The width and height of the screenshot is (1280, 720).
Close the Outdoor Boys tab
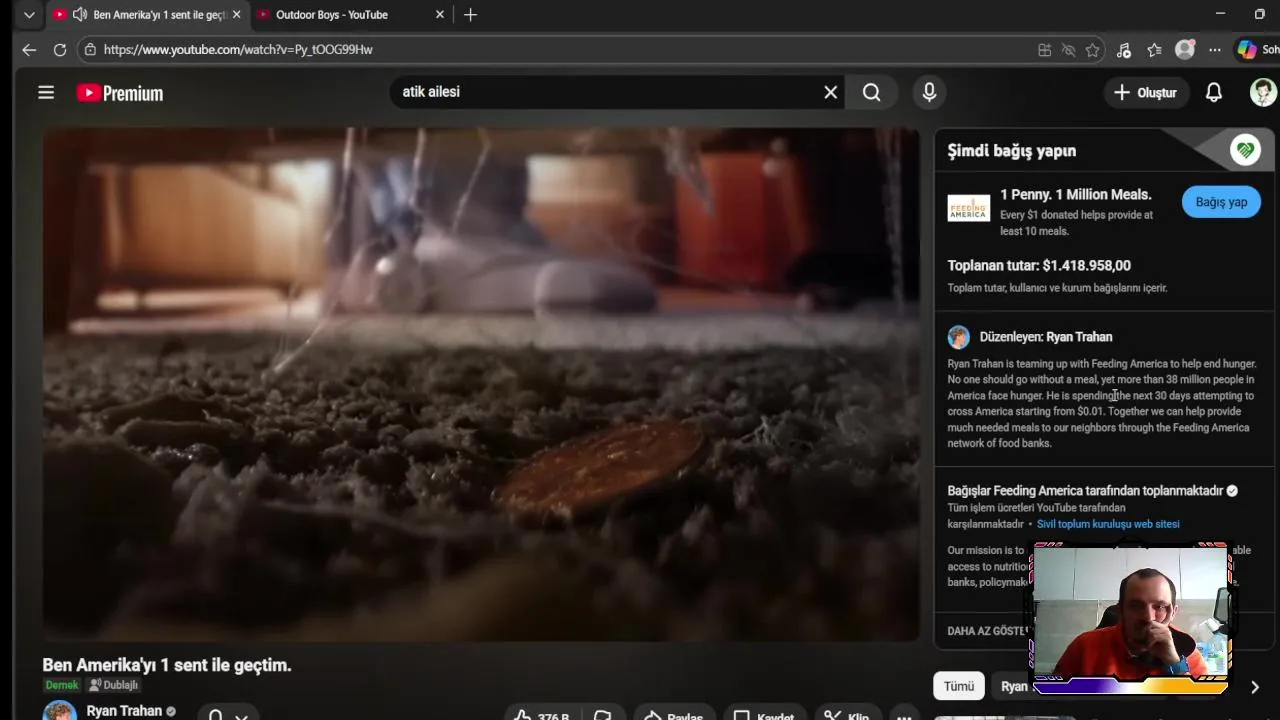(440, 15)
